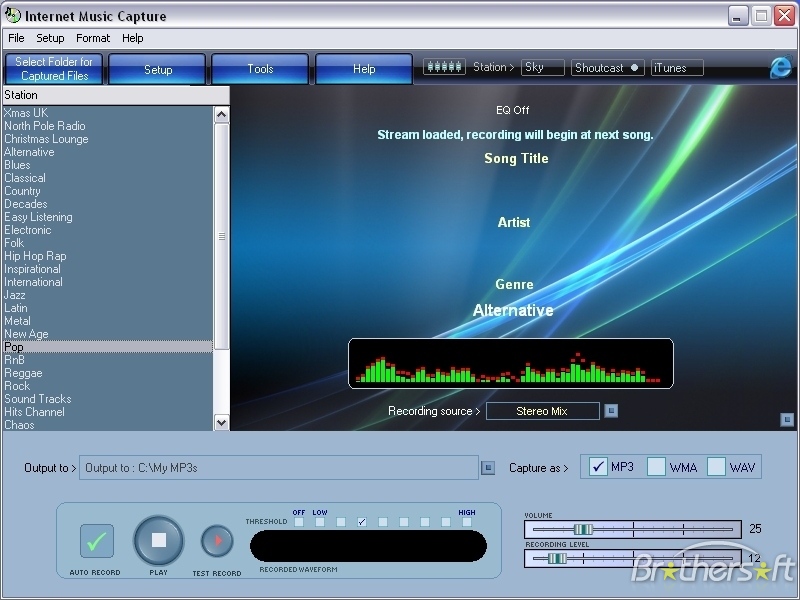
Task: Select the third threshold checkbox
Action: pos(341,521)
